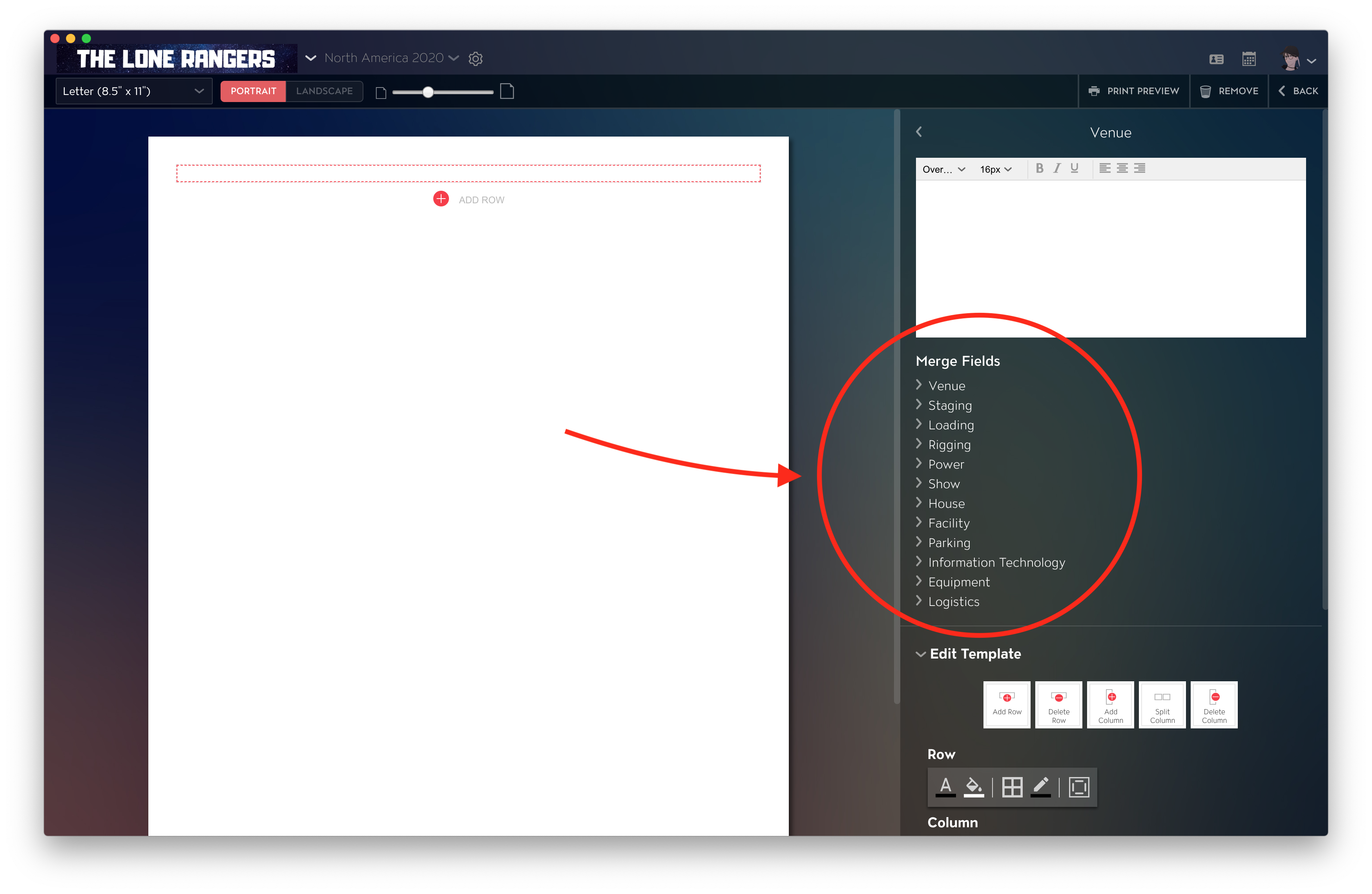
Task: Pick the row border color pencil icon
Action: coord(1040,787)
